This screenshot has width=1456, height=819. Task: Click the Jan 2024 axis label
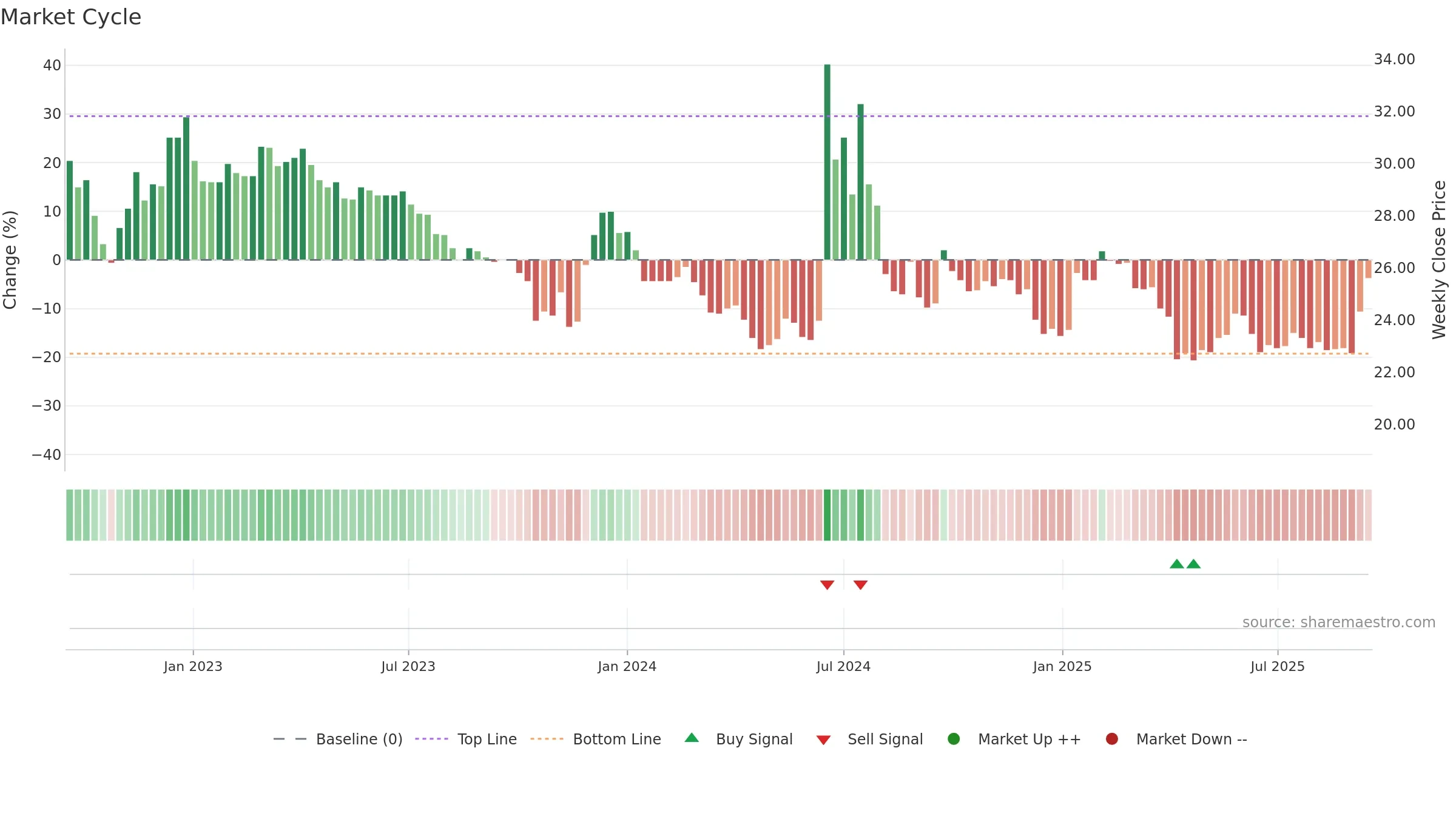point(627,667)
